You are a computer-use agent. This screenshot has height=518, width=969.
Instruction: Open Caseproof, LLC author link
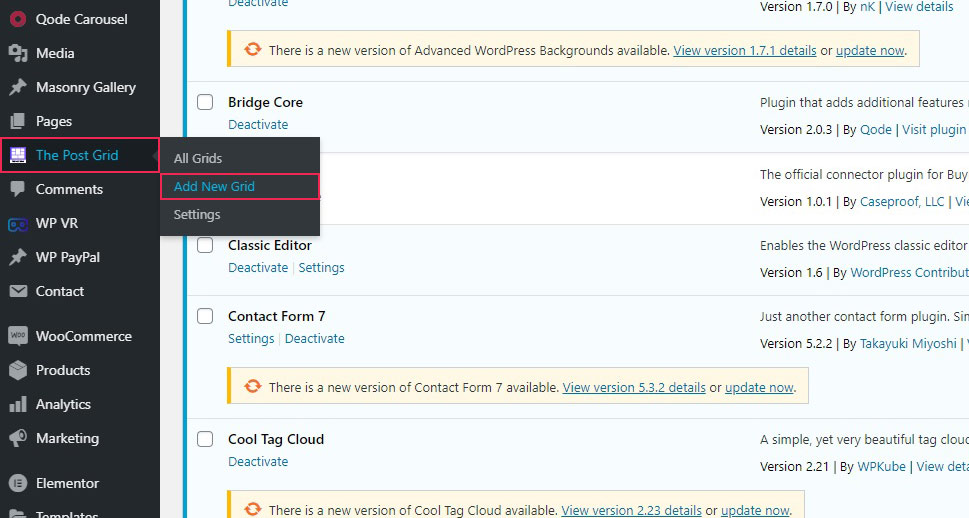click(902, 202)
